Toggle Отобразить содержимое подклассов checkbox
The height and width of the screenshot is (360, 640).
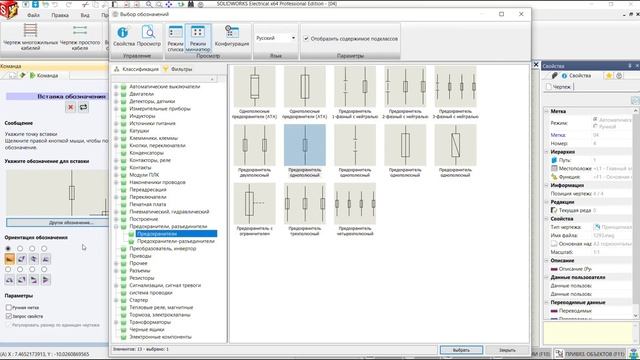(x=306, y=38)
